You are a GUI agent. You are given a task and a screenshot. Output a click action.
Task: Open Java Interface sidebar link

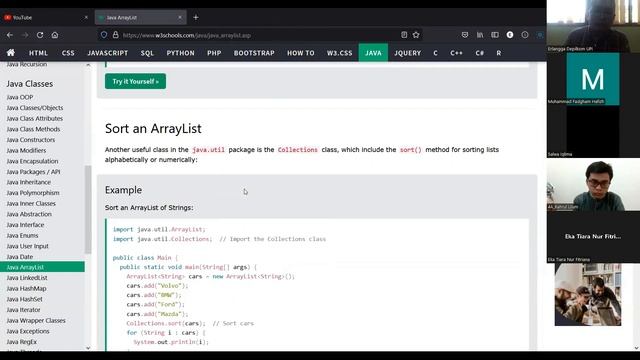[25, 224]
